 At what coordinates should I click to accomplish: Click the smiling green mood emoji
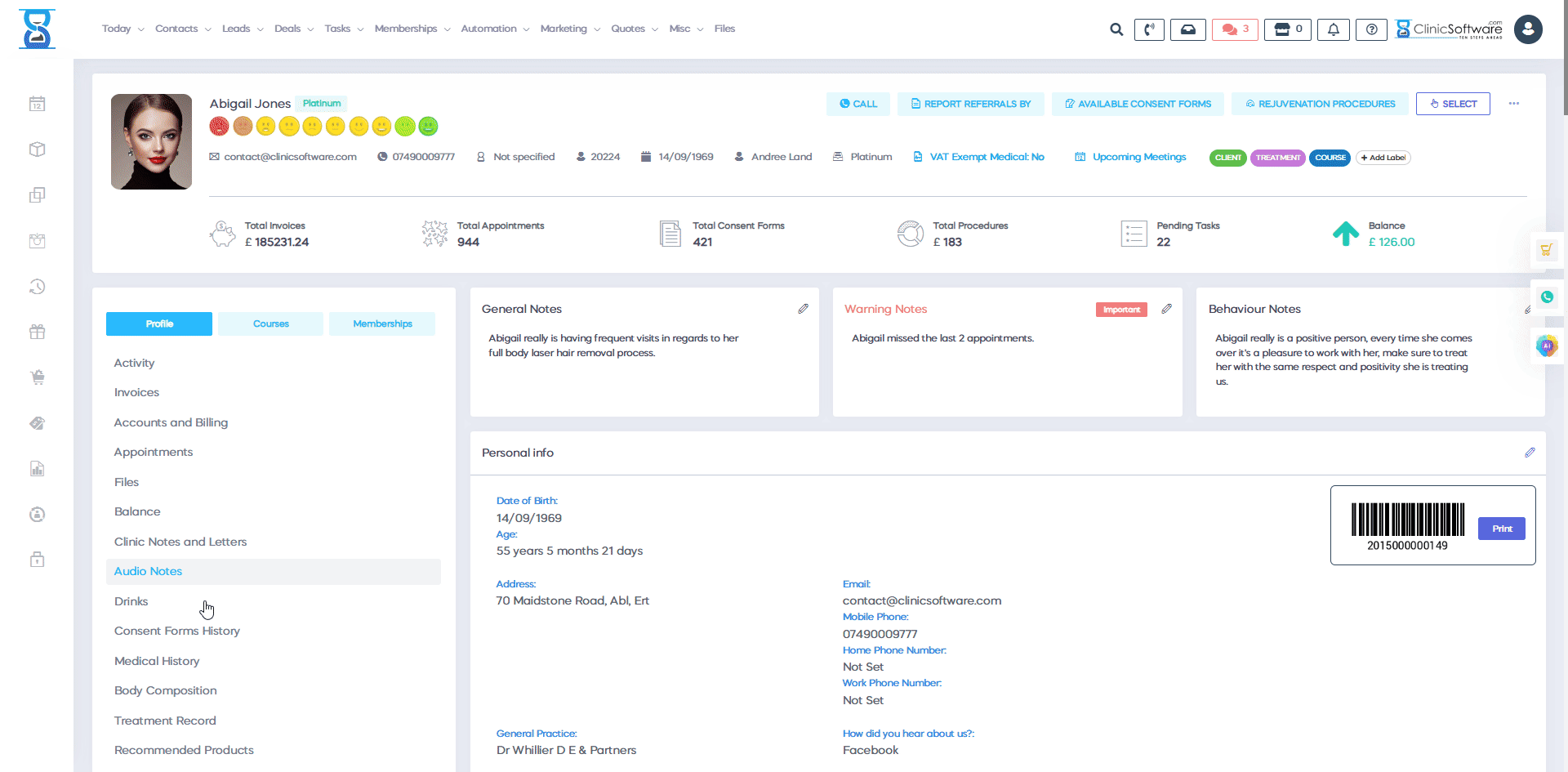click(x=427, y=127)
